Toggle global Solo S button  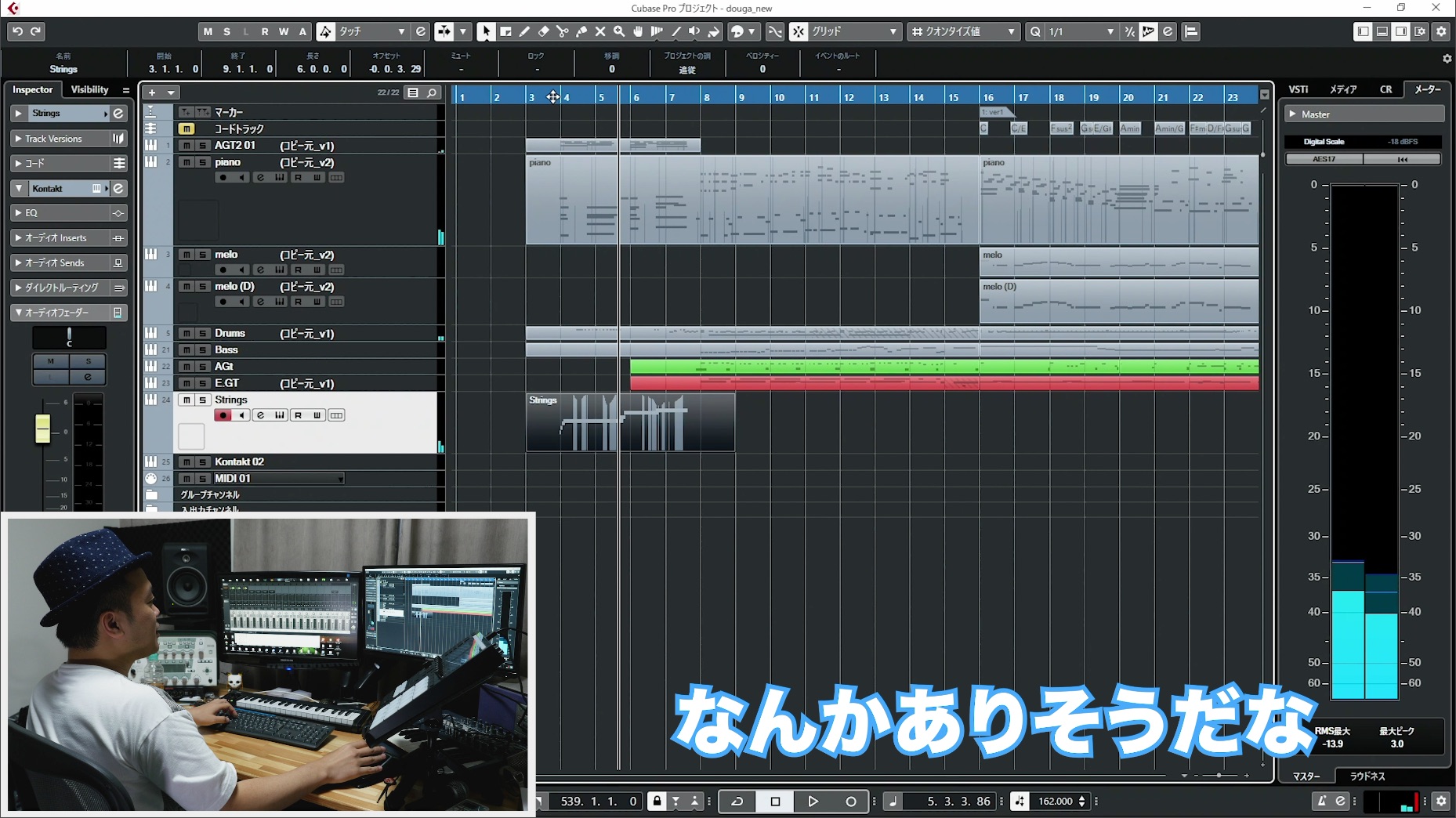tap(226, 31)
